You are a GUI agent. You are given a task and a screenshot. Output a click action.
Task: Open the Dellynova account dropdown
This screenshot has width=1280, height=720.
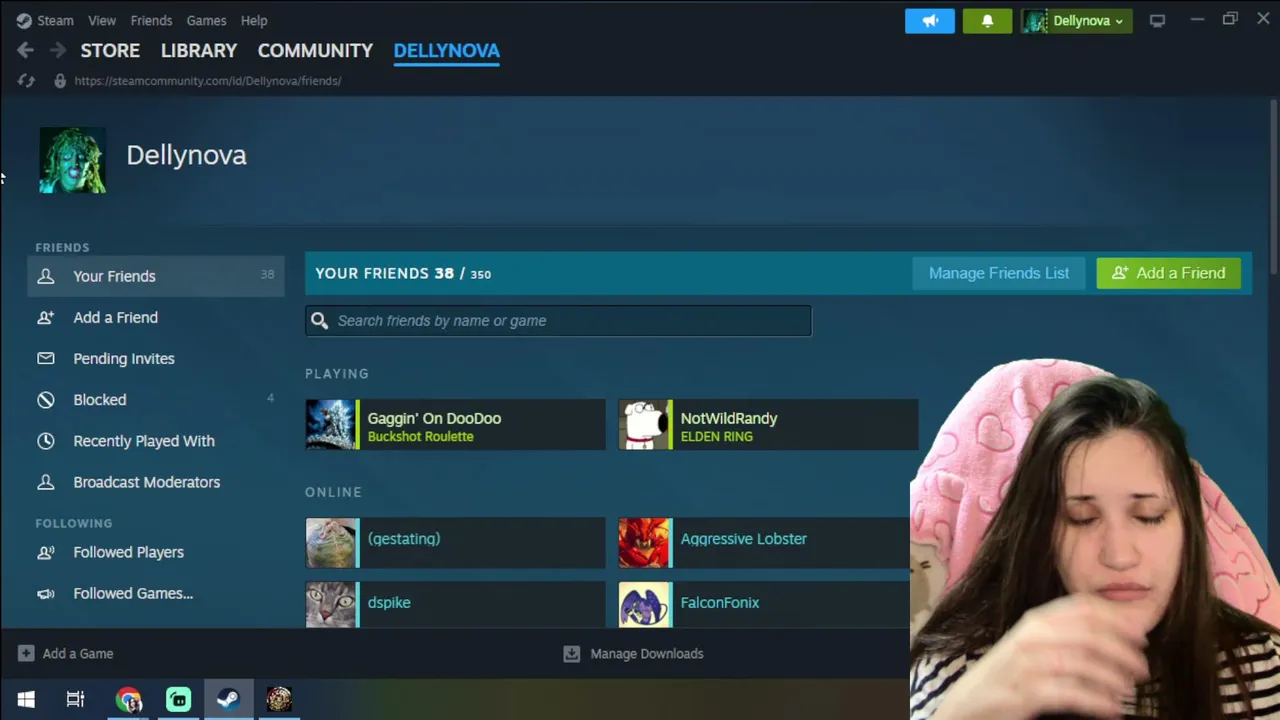tap(1076, 20)
